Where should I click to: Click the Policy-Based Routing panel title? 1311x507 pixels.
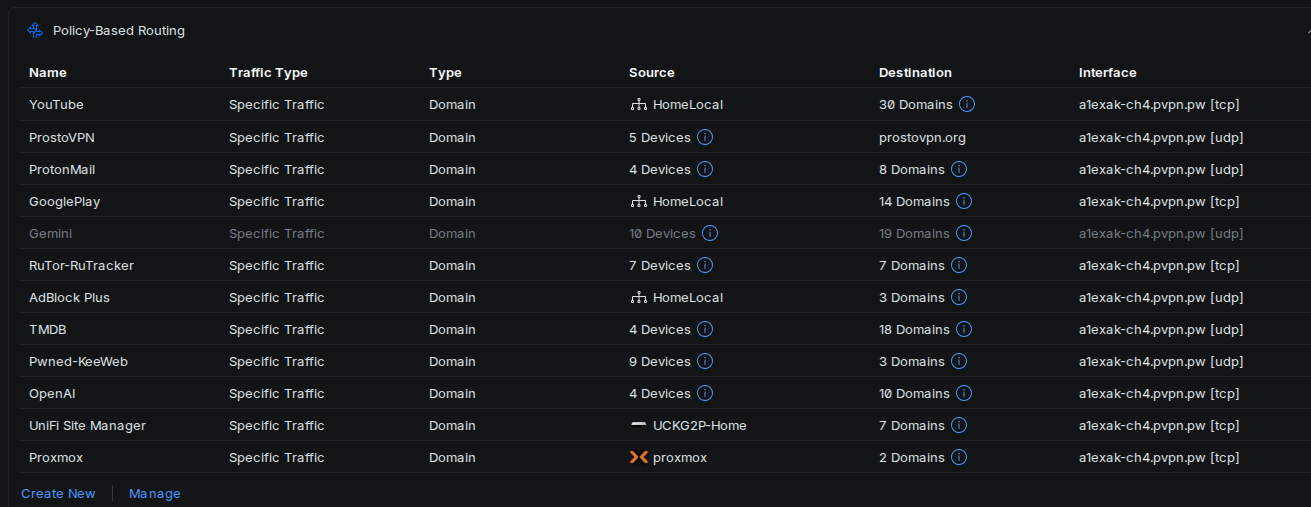pyautogui.click(x=119, y=31)
